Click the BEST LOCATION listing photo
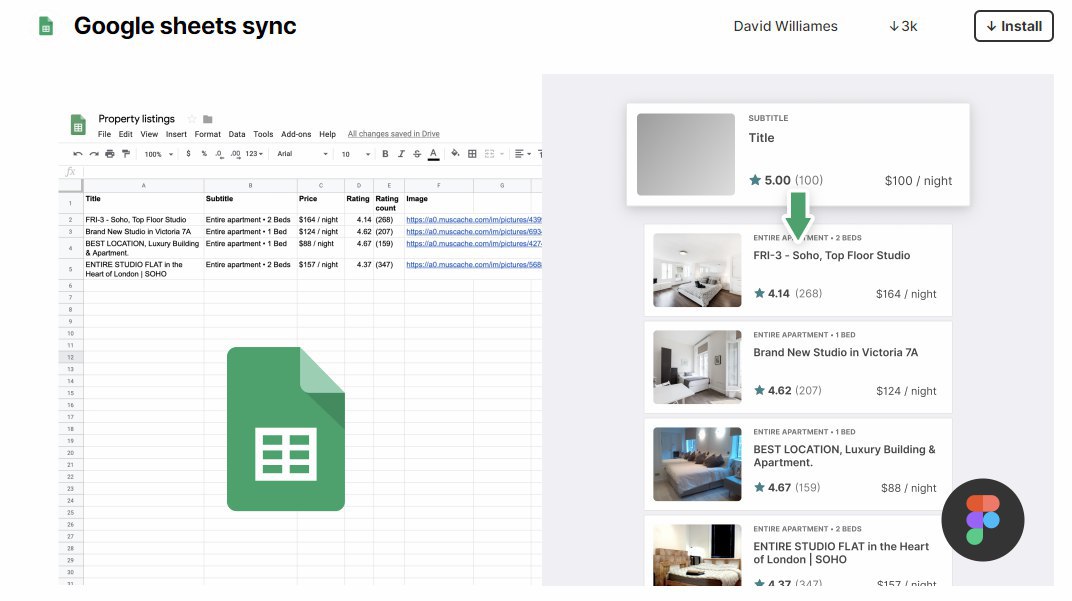Viewport: 1072px width, 601px height. 697,464
